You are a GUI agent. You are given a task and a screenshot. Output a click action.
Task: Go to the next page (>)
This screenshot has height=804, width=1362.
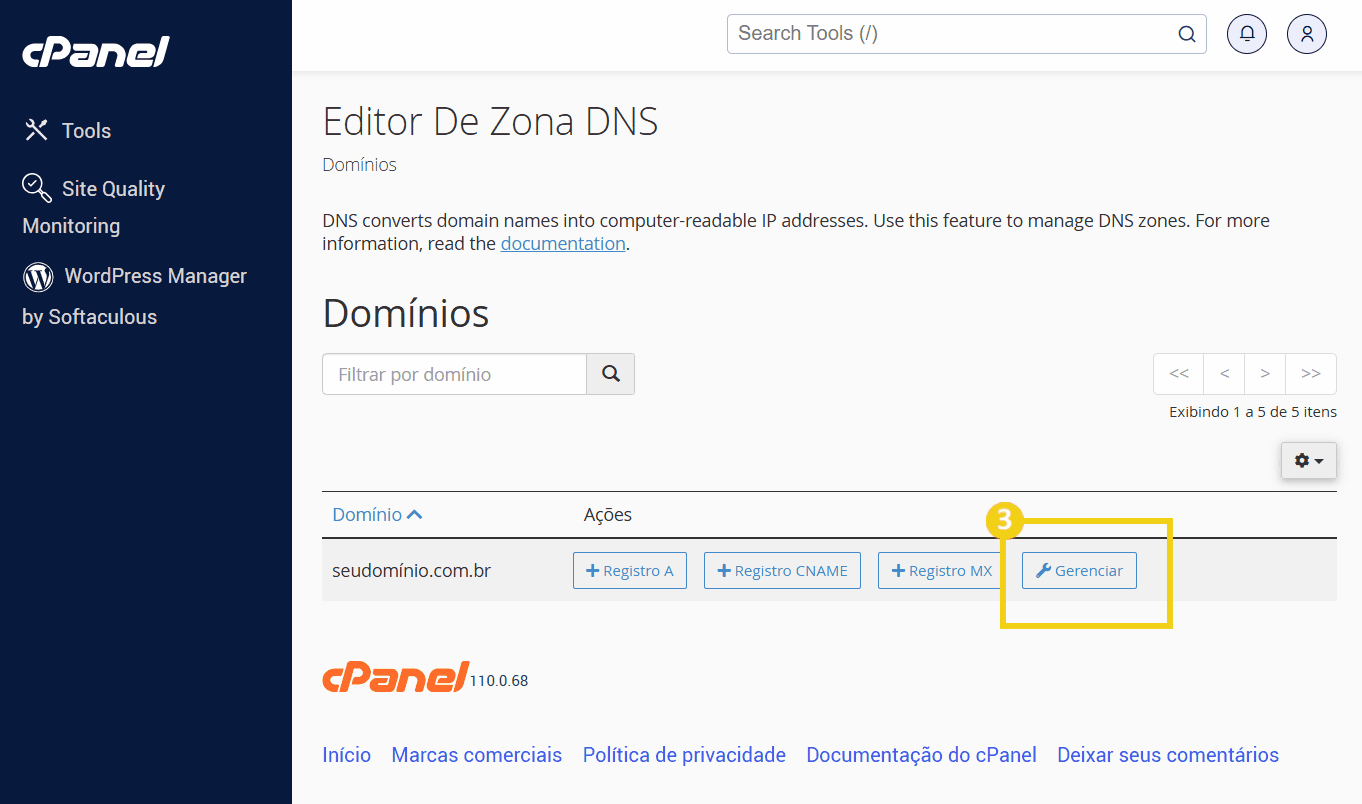coord(1265,373)
